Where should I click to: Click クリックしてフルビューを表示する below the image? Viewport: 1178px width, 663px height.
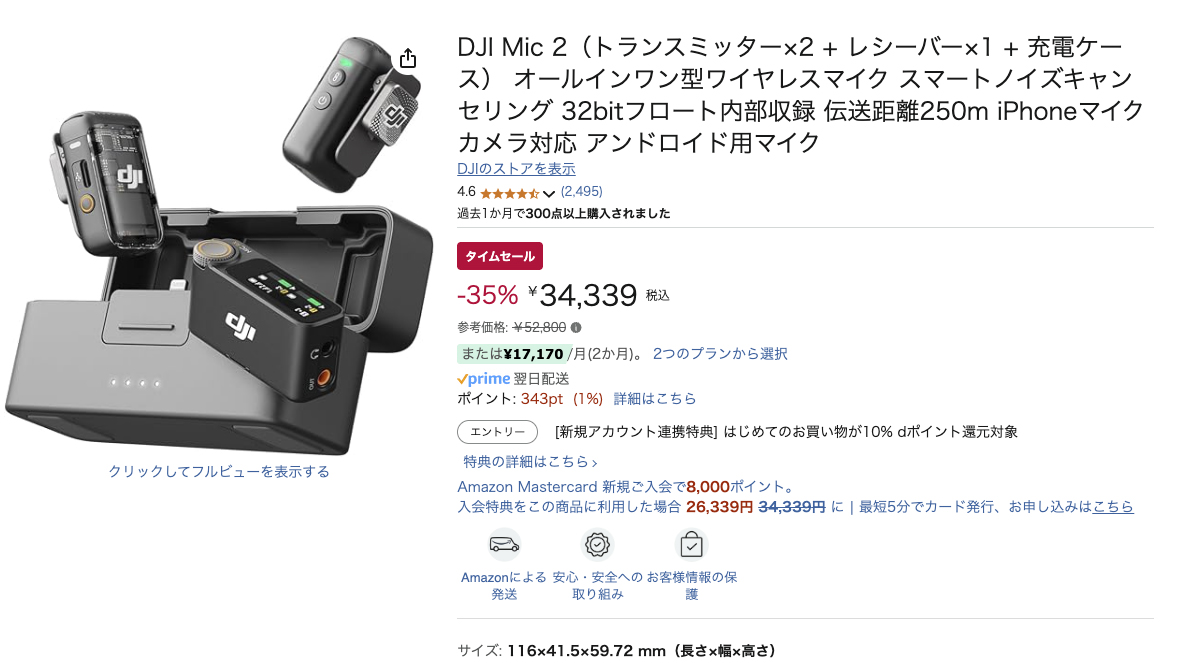pyautogui.click(x=219, y=471)
